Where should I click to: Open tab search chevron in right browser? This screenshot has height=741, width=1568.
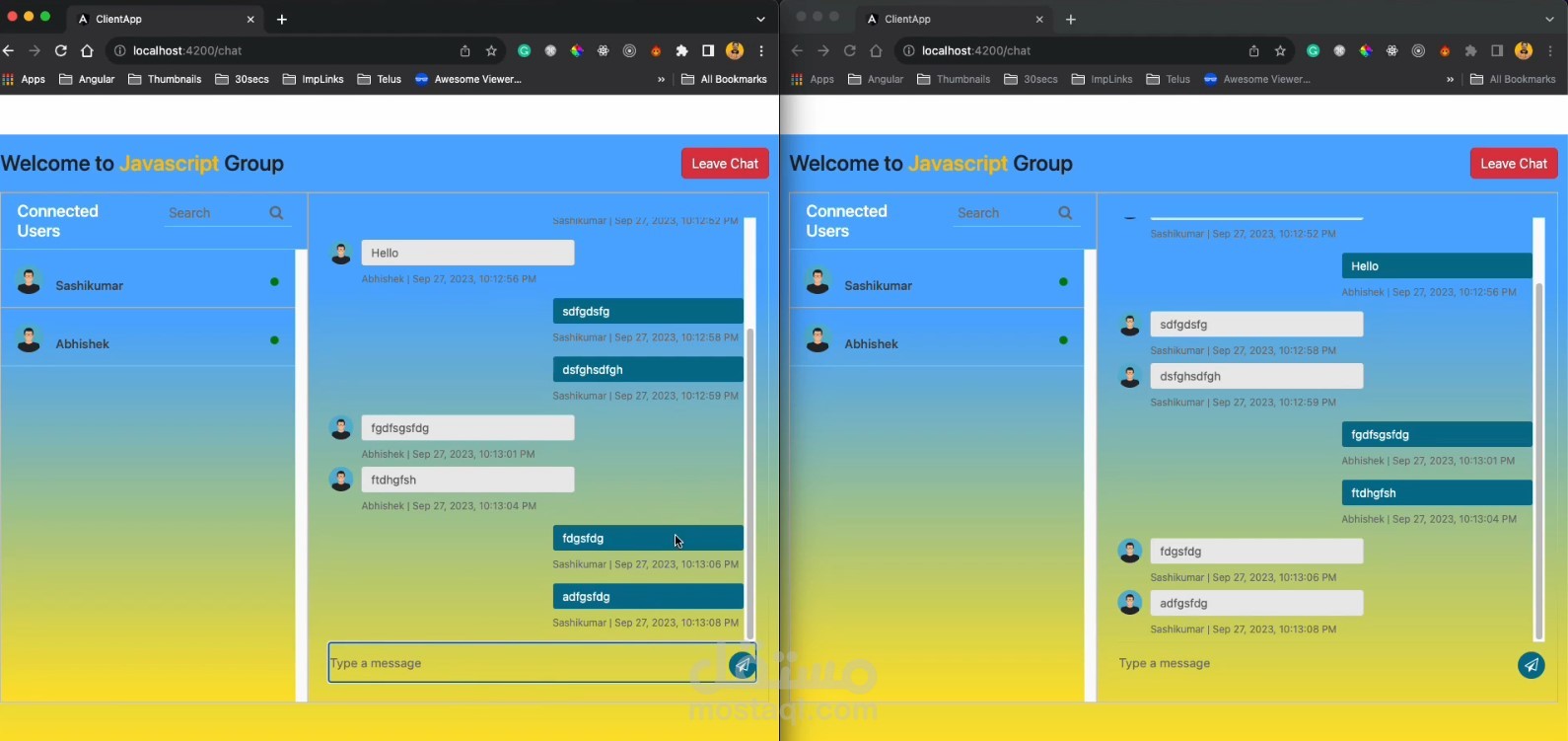pyautogui.click(x=1549, y=19)
